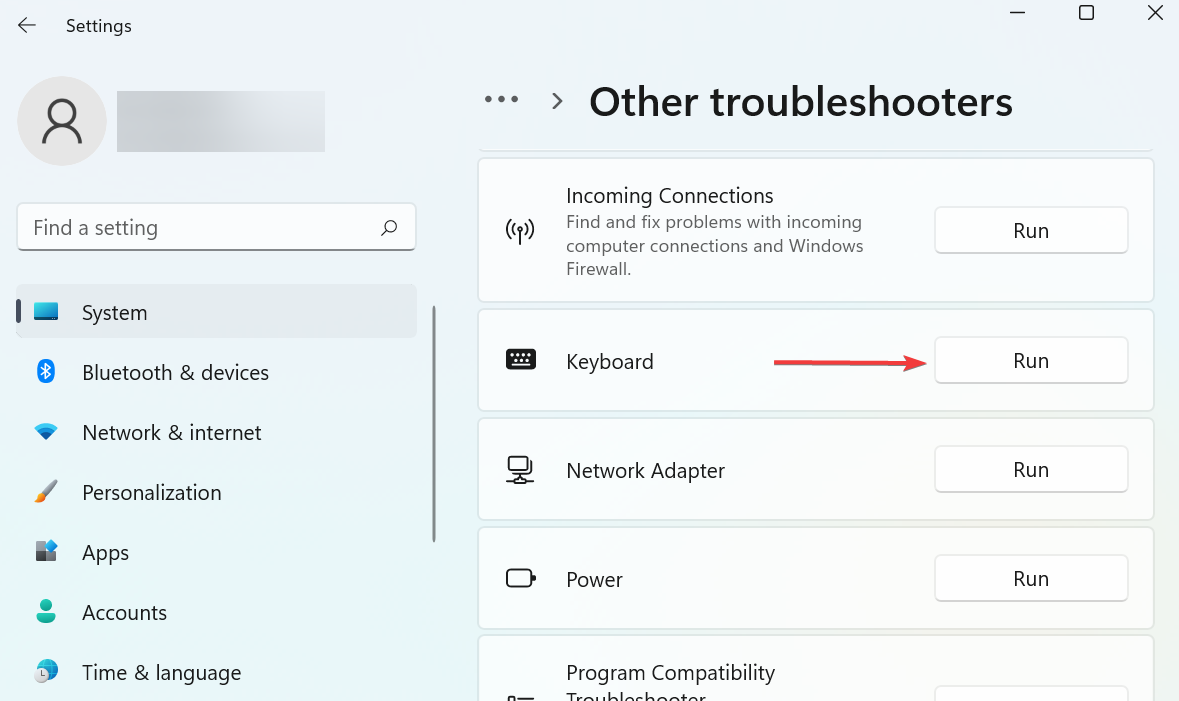Click the user profile avatar icon
This screenshot has width=1179, height=701.
click(62, 121)
